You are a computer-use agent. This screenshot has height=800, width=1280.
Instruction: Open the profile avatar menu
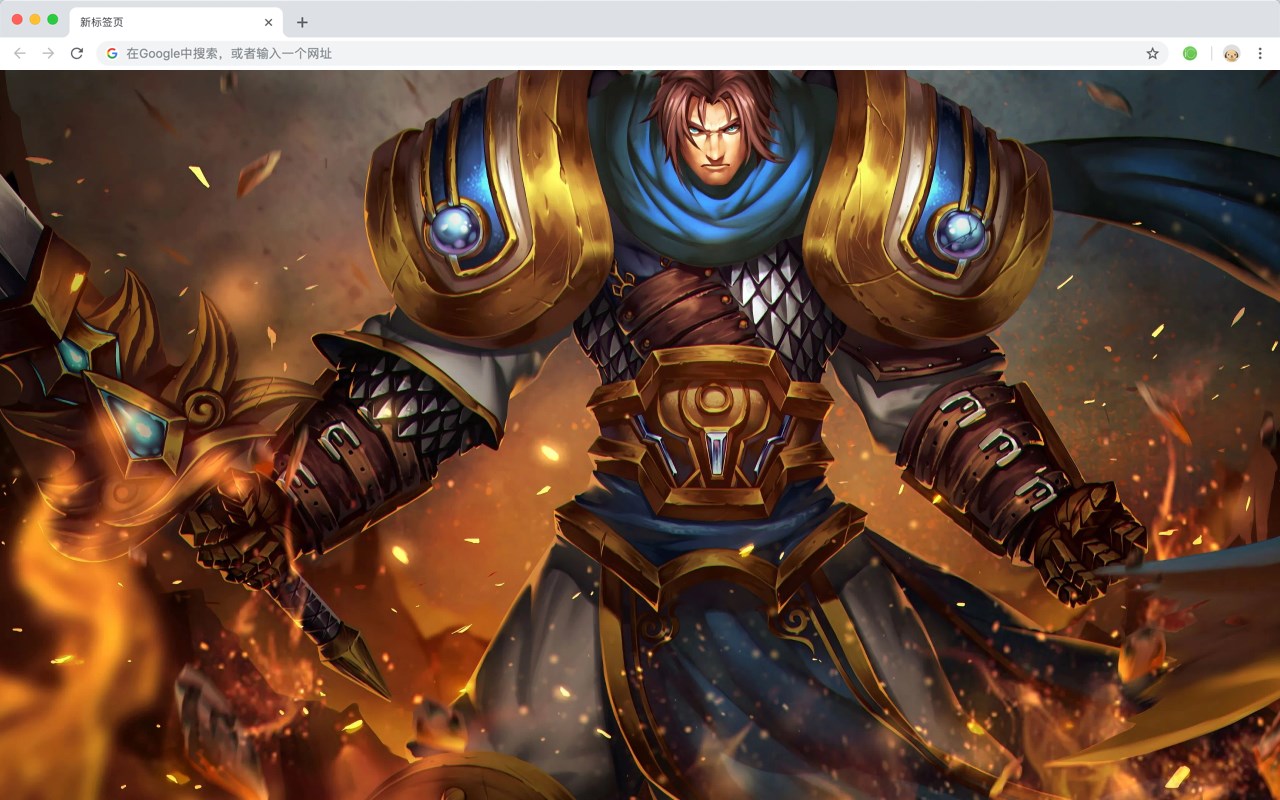point(1232,53)
